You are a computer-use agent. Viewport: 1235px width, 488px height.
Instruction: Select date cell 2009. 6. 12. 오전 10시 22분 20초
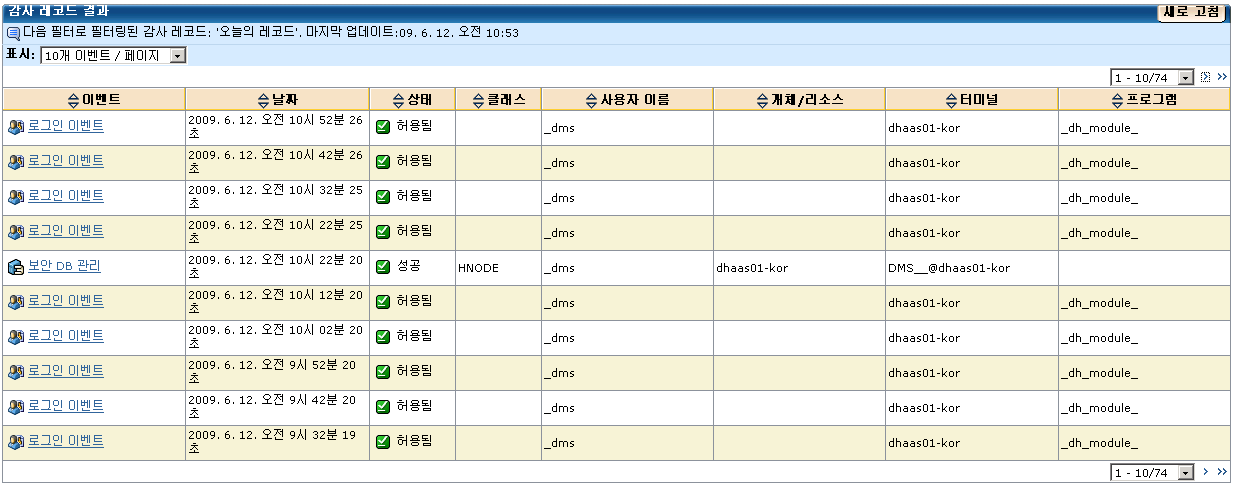(x=275, y=266)
